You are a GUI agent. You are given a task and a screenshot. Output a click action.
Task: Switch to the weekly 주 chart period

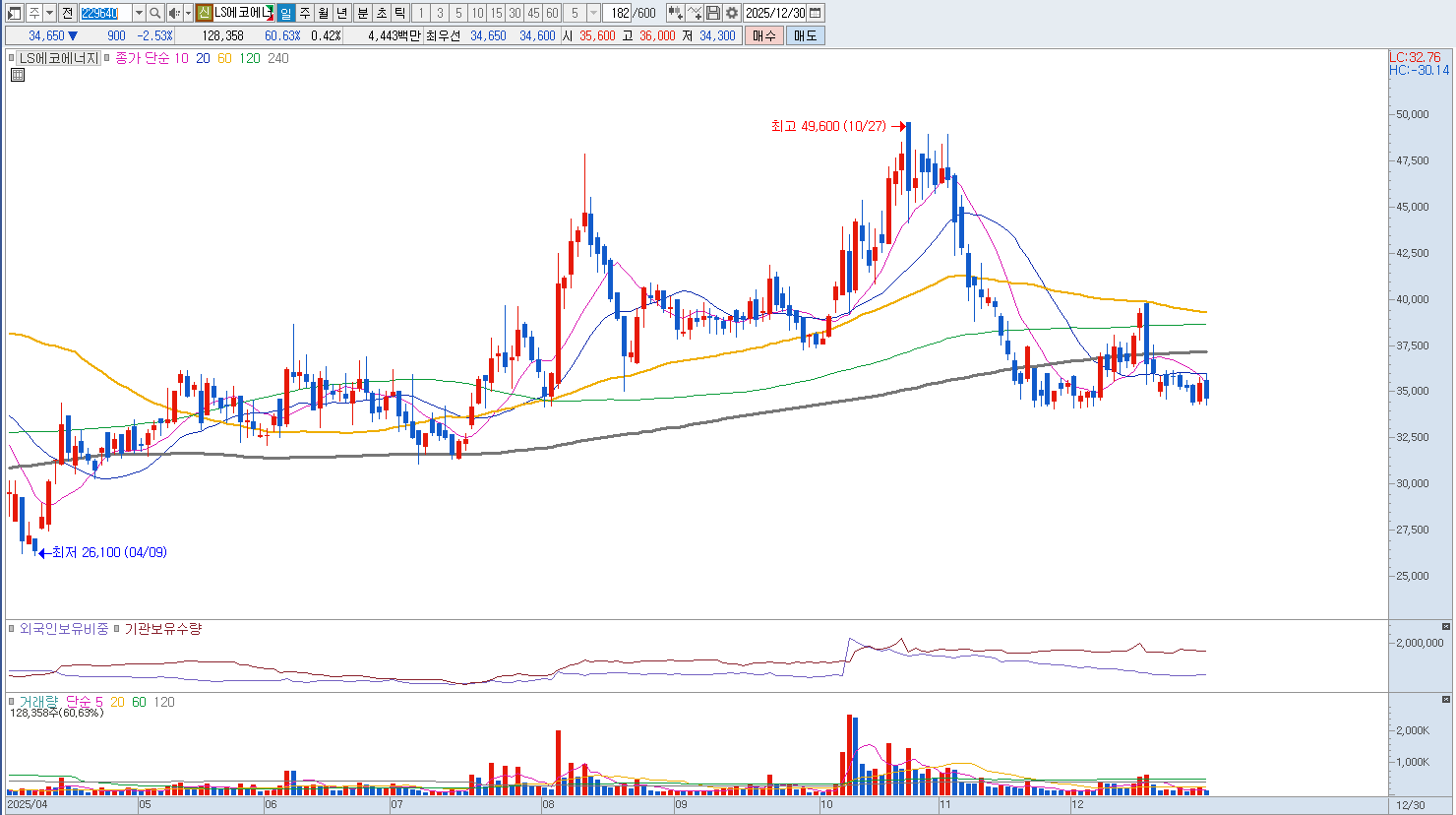(x=305, y=13)
